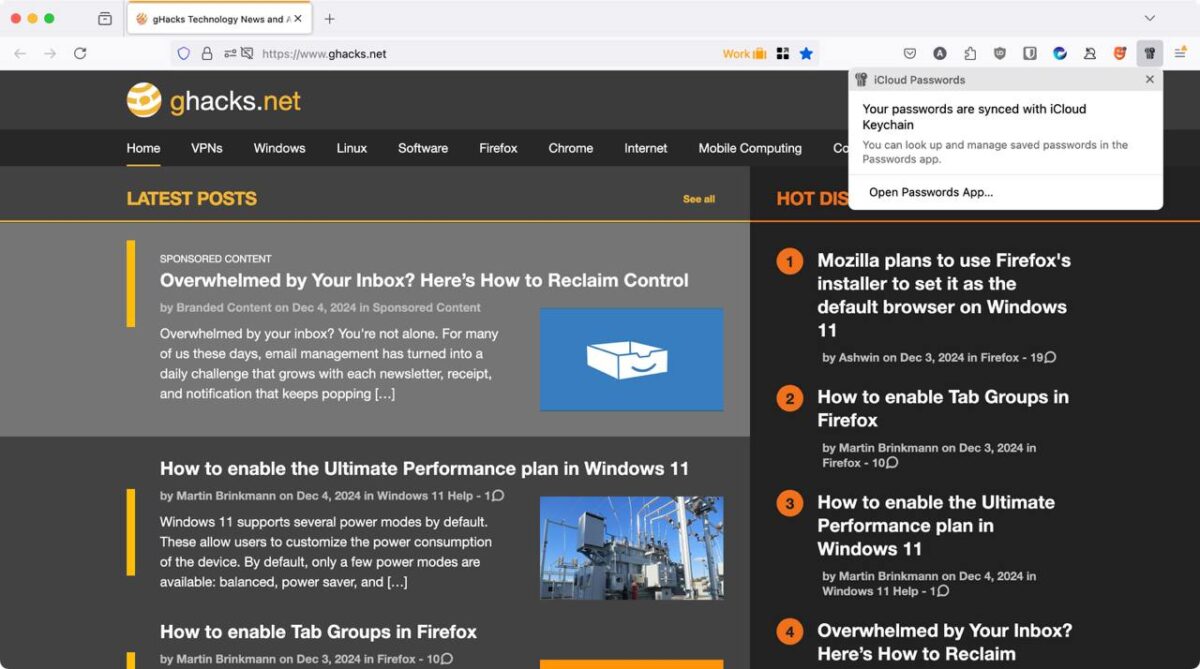The height and width of the screenshot is (669, 1200).
Task: Click the iCloud Passwords key toolbar icon
Action: 1150,53
